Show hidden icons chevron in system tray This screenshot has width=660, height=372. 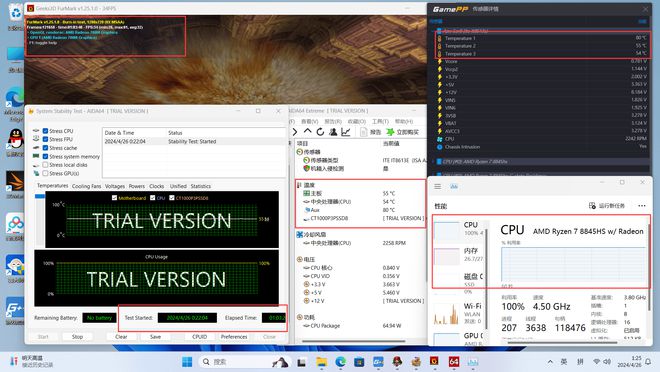pos(550,361)
